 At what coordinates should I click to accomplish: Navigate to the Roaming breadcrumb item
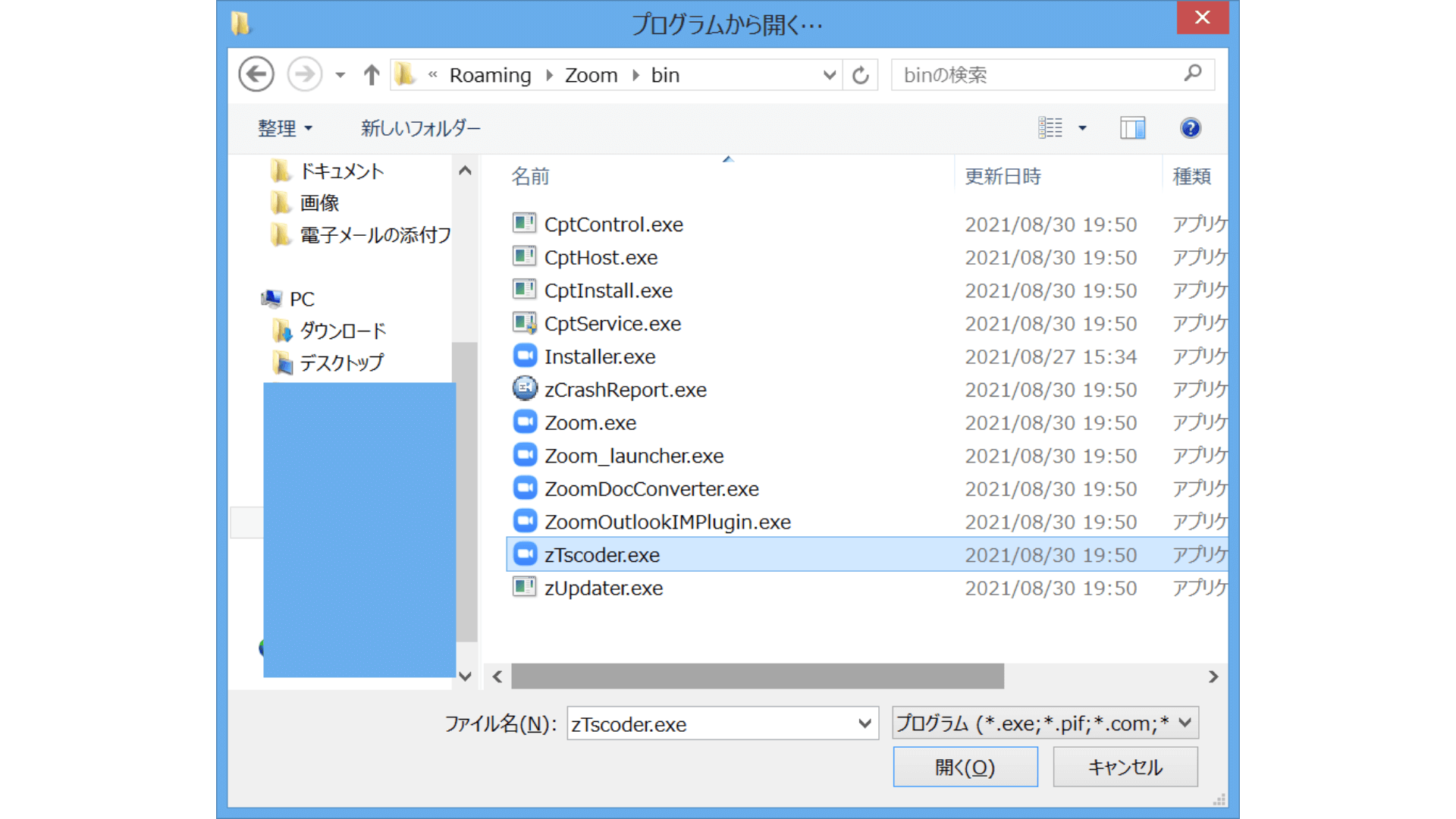coord(490,74)
